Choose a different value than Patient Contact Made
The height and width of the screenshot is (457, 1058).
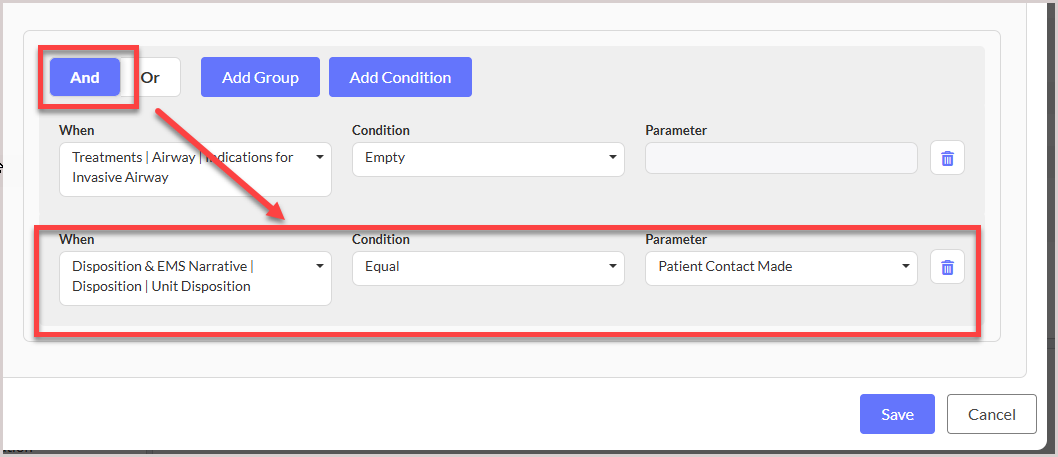pos(781,268)
